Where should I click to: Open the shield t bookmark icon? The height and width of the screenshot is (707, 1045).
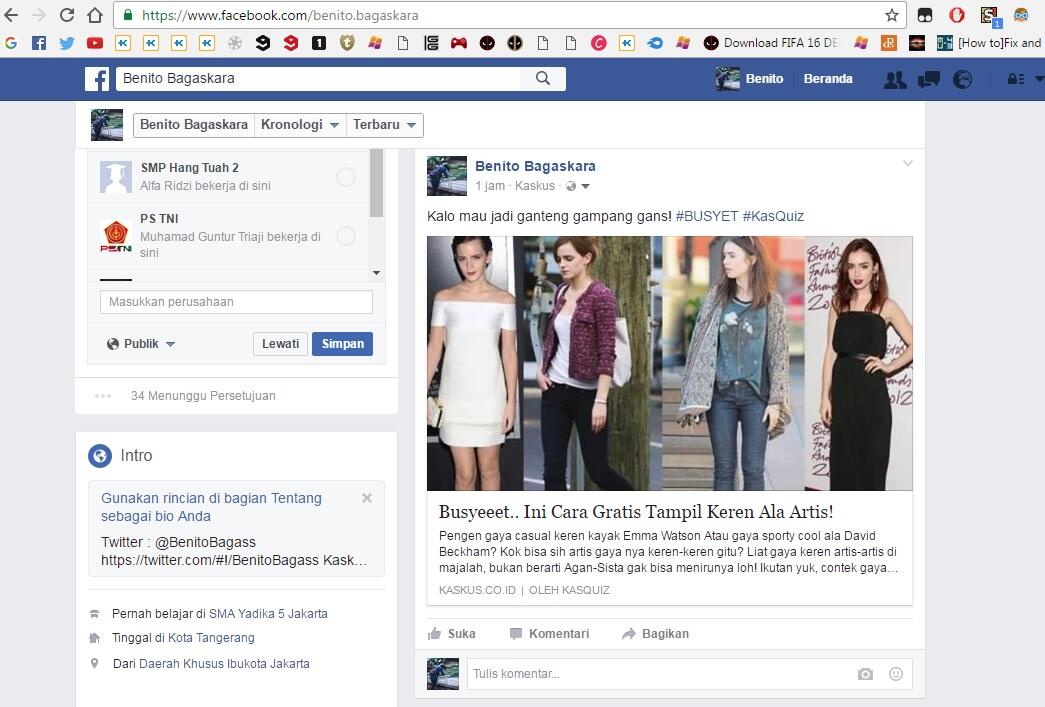347,43
